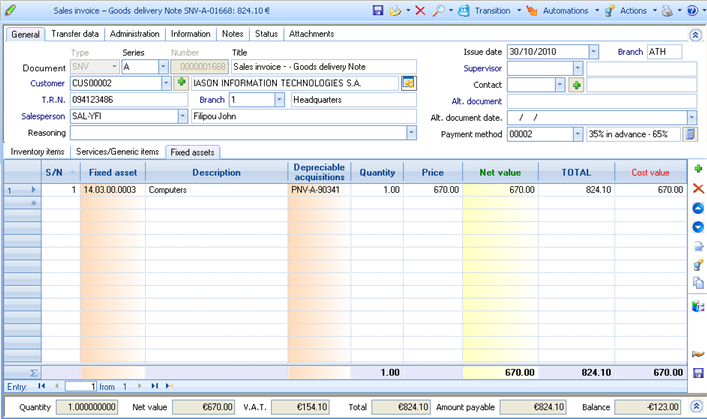Switch to Administration tab
The width and height of the screenshot is (707, 419).
click(134, 34)
